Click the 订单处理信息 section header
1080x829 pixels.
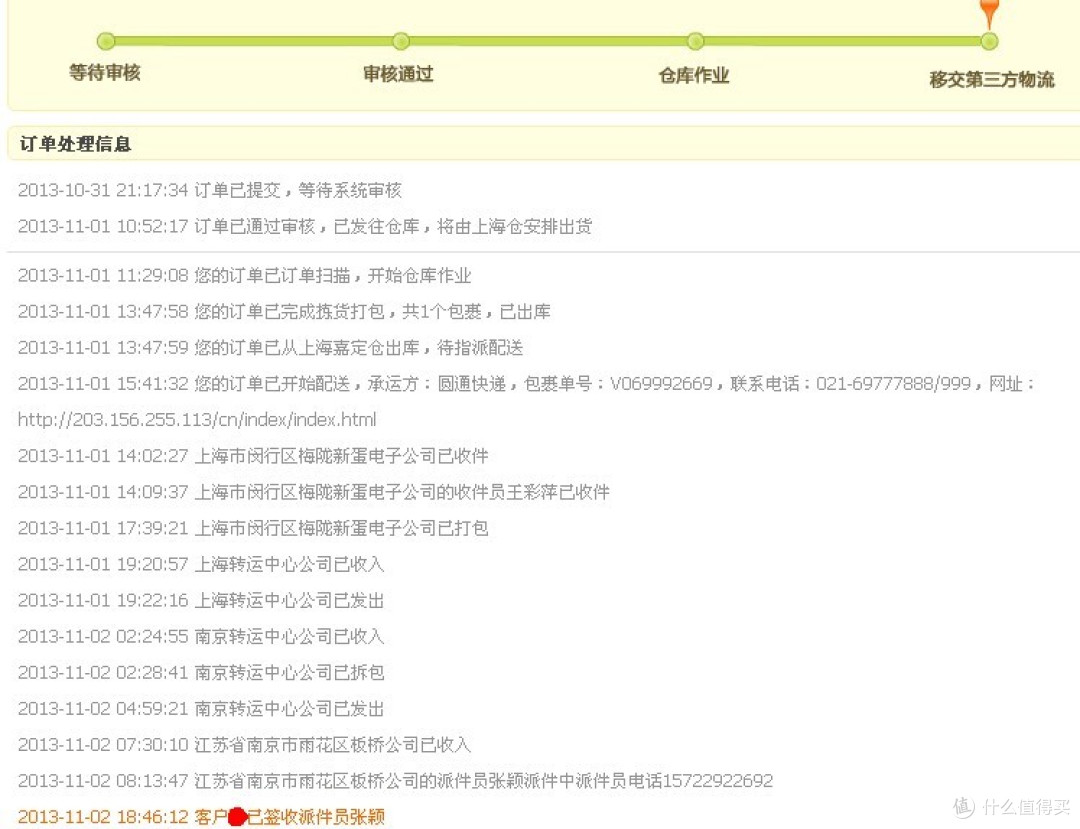76,144
